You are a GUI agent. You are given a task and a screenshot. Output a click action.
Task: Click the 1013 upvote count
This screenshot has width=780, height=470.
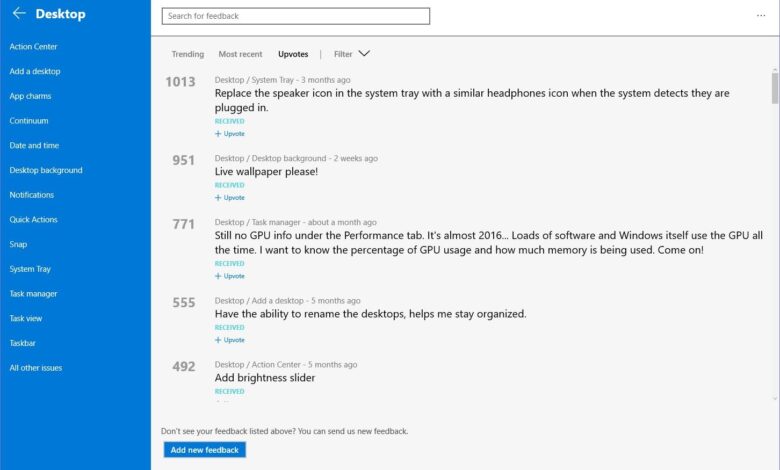pyautogui.click(x=180, y=82)
